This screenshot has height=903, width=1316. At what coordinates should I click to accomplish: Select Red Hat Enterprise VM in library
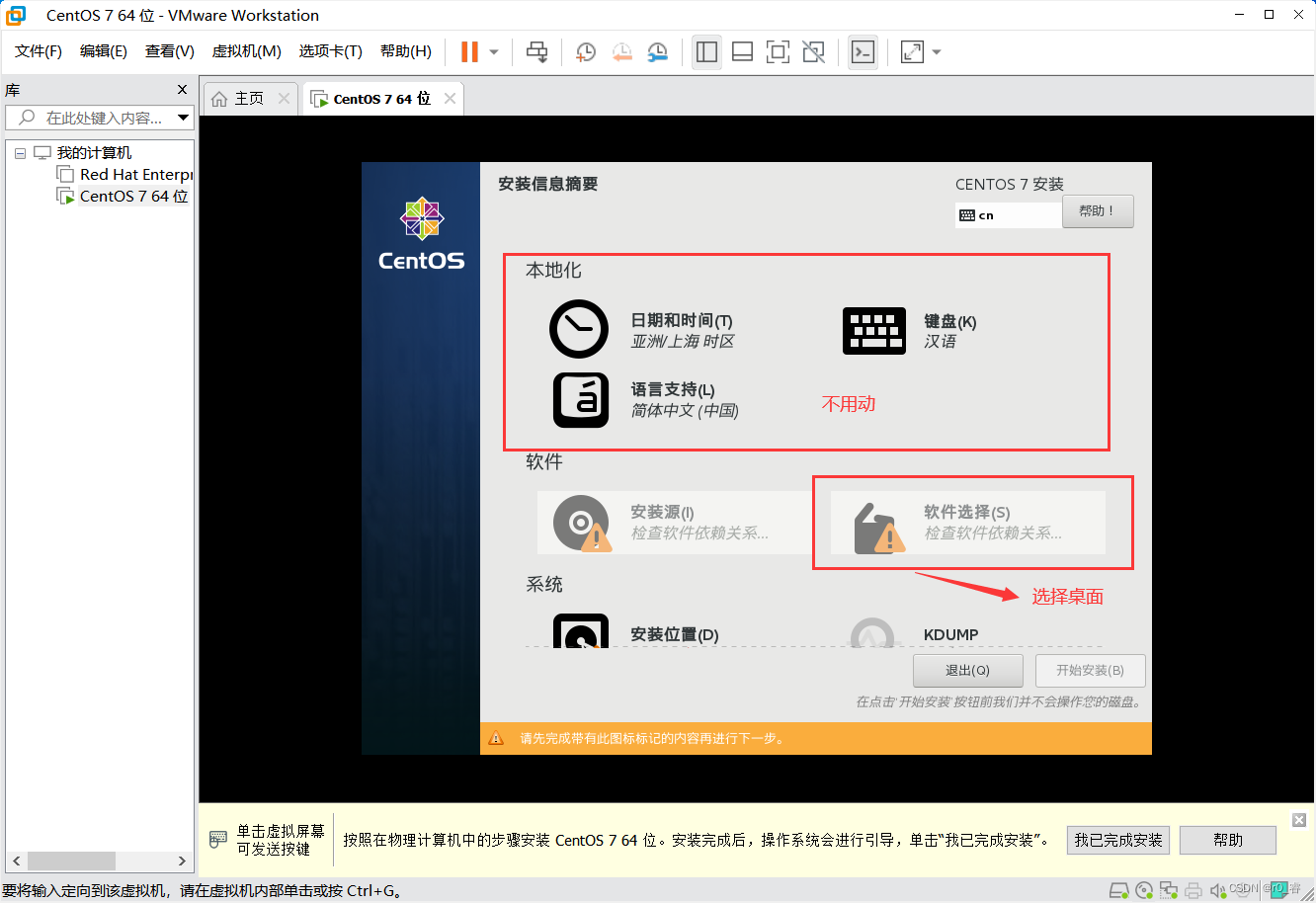click(x=135, y=175)
